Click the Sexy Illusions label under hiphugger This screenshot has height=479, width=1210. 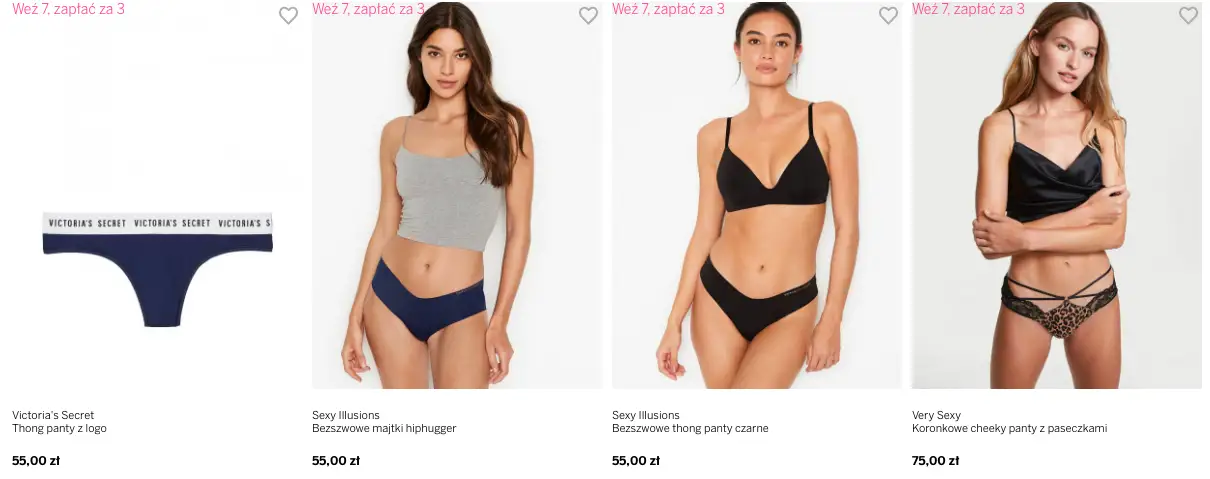pyautogui.click(x=346, y=415)
